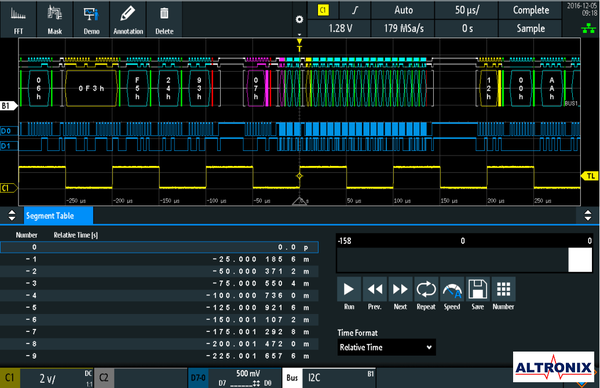Expand the right-side up-down arrows control

[x=587, y=215]
